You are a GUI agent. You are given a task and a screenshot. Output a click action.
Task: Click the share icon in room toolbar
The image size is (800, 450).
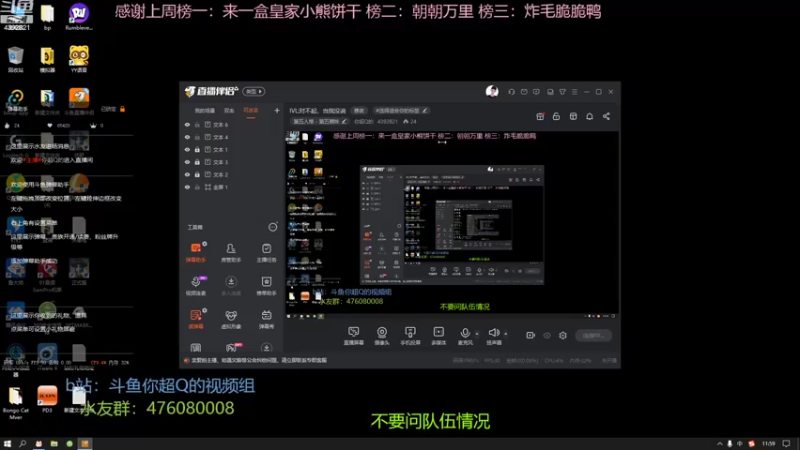pyautogui.click(x=606, y=116)
